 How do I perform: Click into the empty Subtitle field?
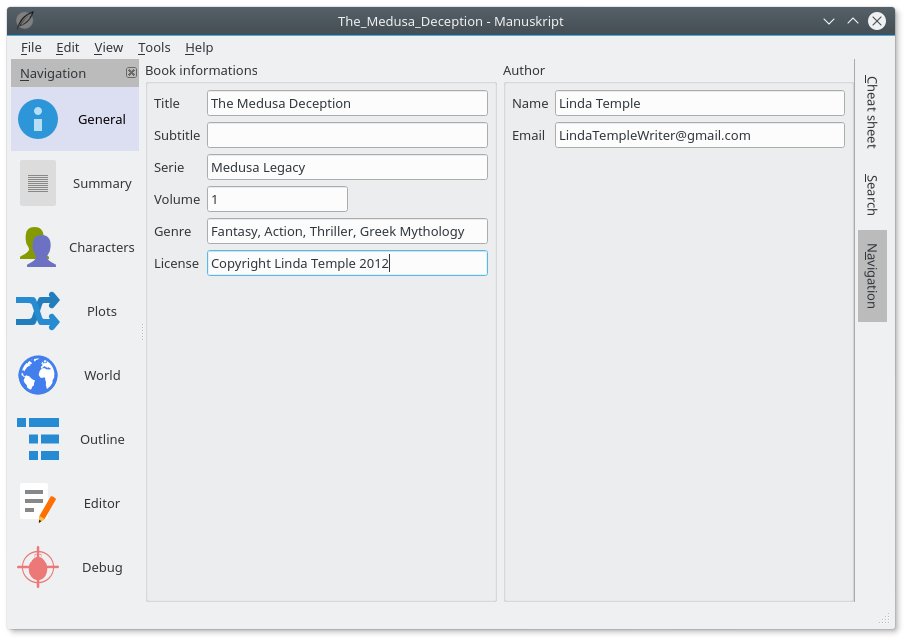click(x=347, y=135)
